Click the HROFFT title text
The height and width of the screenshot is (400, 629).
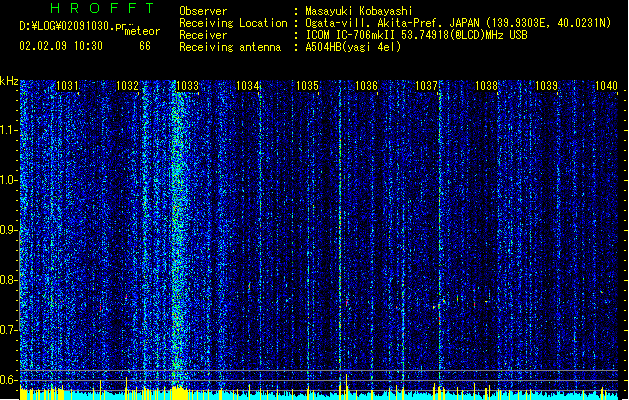coord(102,8)
